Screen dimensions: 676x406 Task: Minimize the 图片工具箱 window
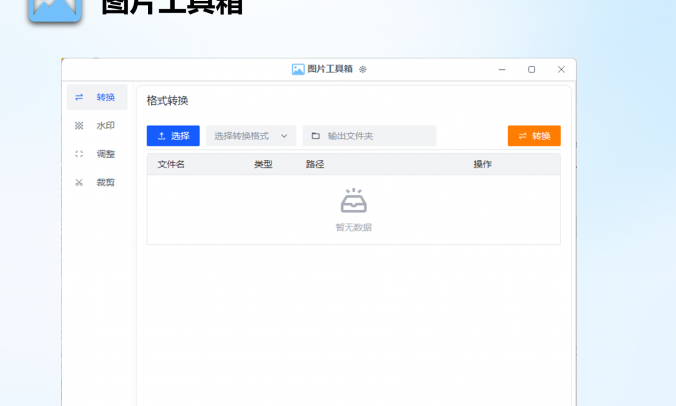(502, 69)
